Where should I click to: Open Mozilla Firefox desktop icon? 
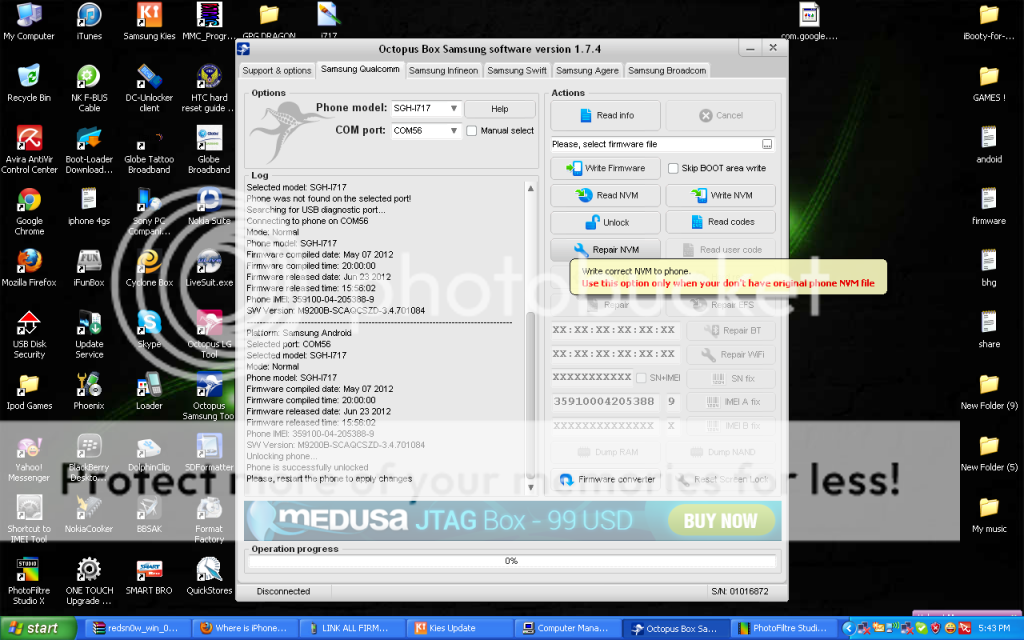29,268
